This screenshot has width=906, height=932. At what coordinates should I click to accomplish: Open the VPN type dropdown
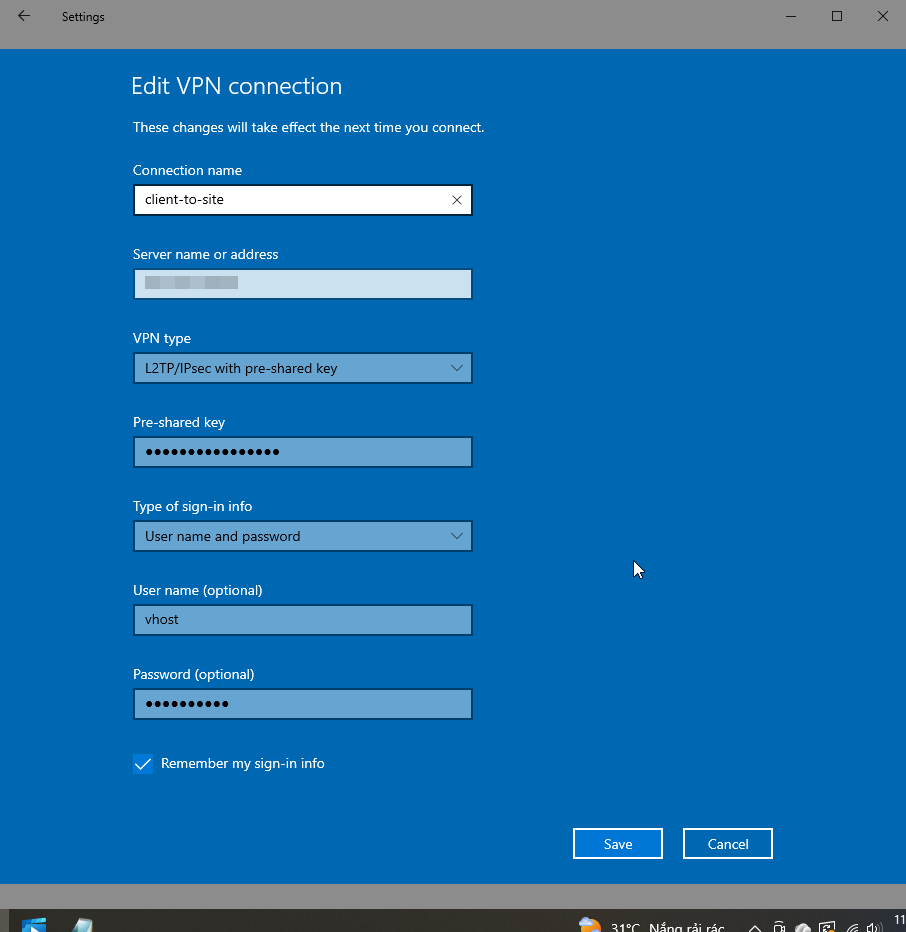pyautogui.click(x=302, y=368)
